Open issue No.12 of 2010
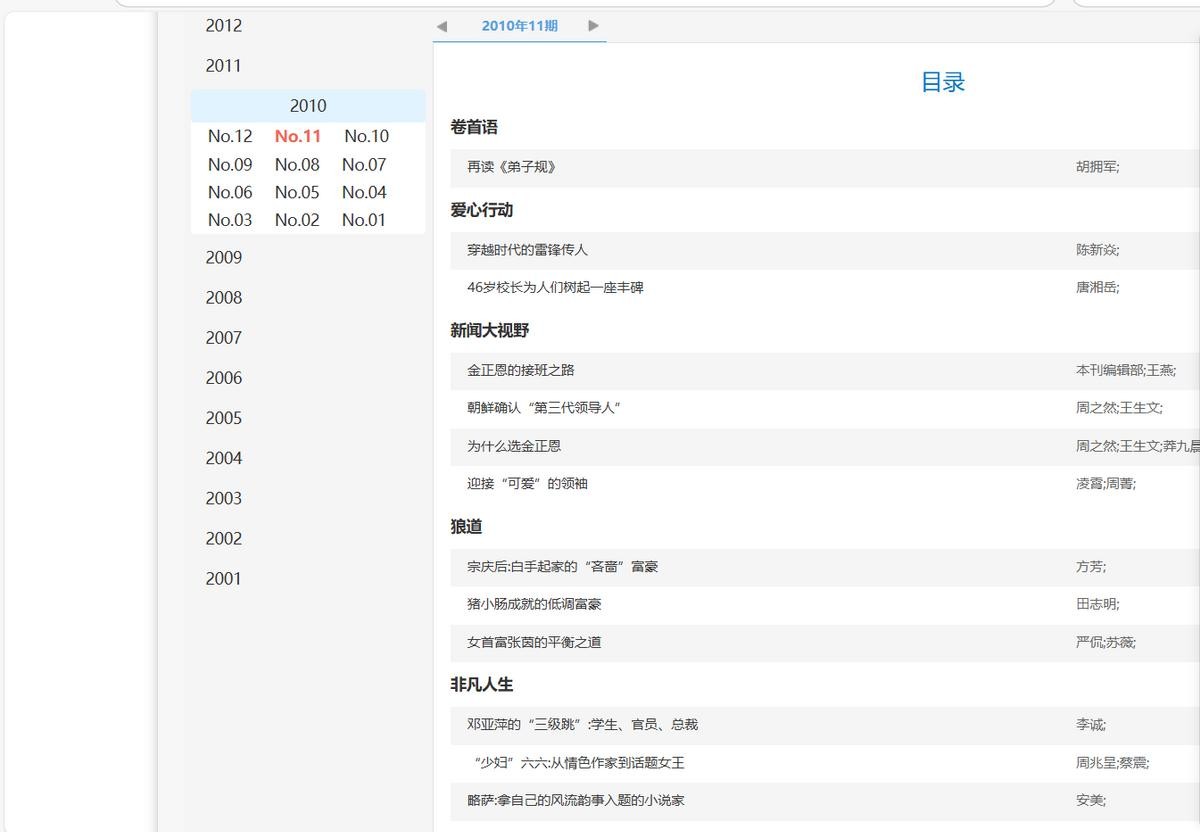Viewport: 1200px width, 832px height. [x=230, y=136]
